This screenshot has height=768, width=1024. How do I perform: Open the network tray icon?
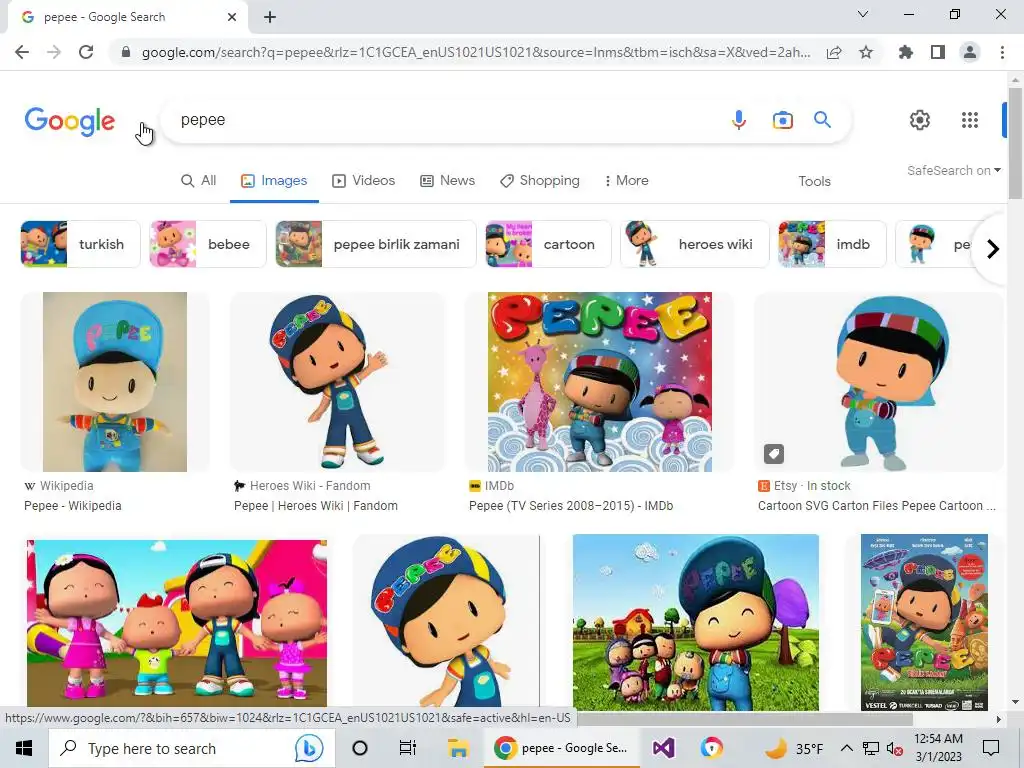coord(871,749)
